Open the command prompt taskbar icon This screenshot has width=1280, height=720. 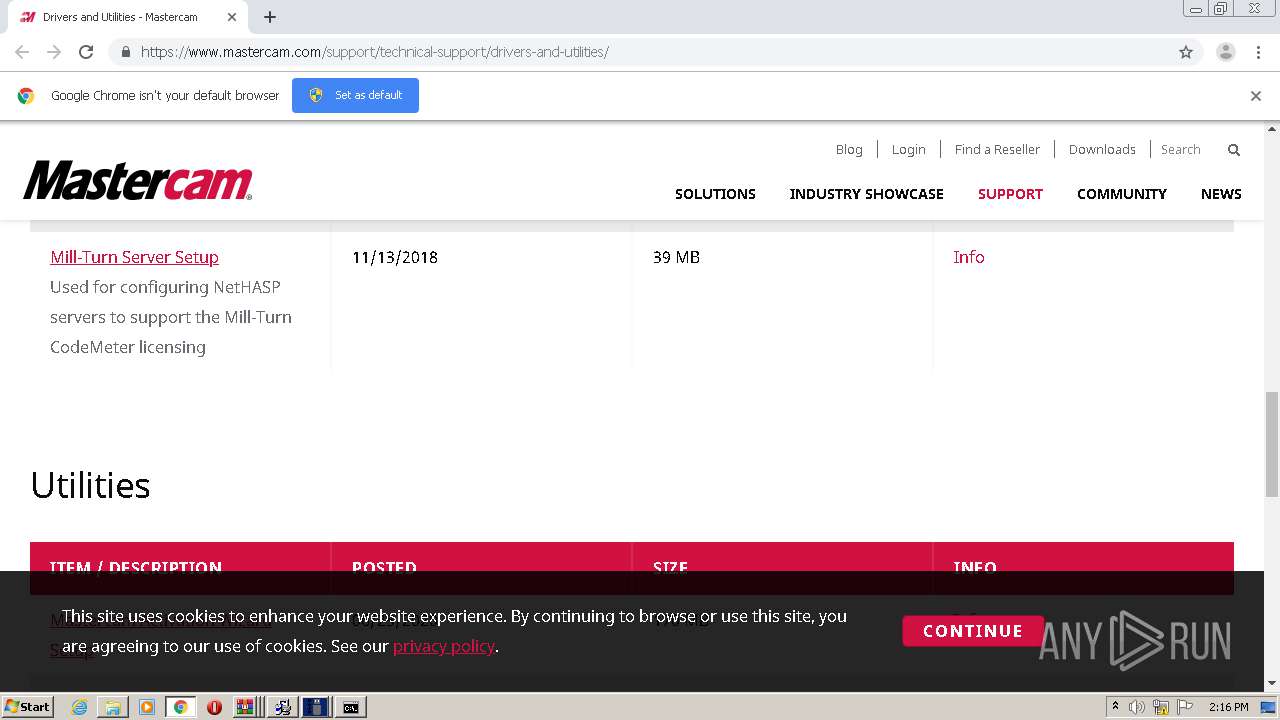tap(350, 707)
